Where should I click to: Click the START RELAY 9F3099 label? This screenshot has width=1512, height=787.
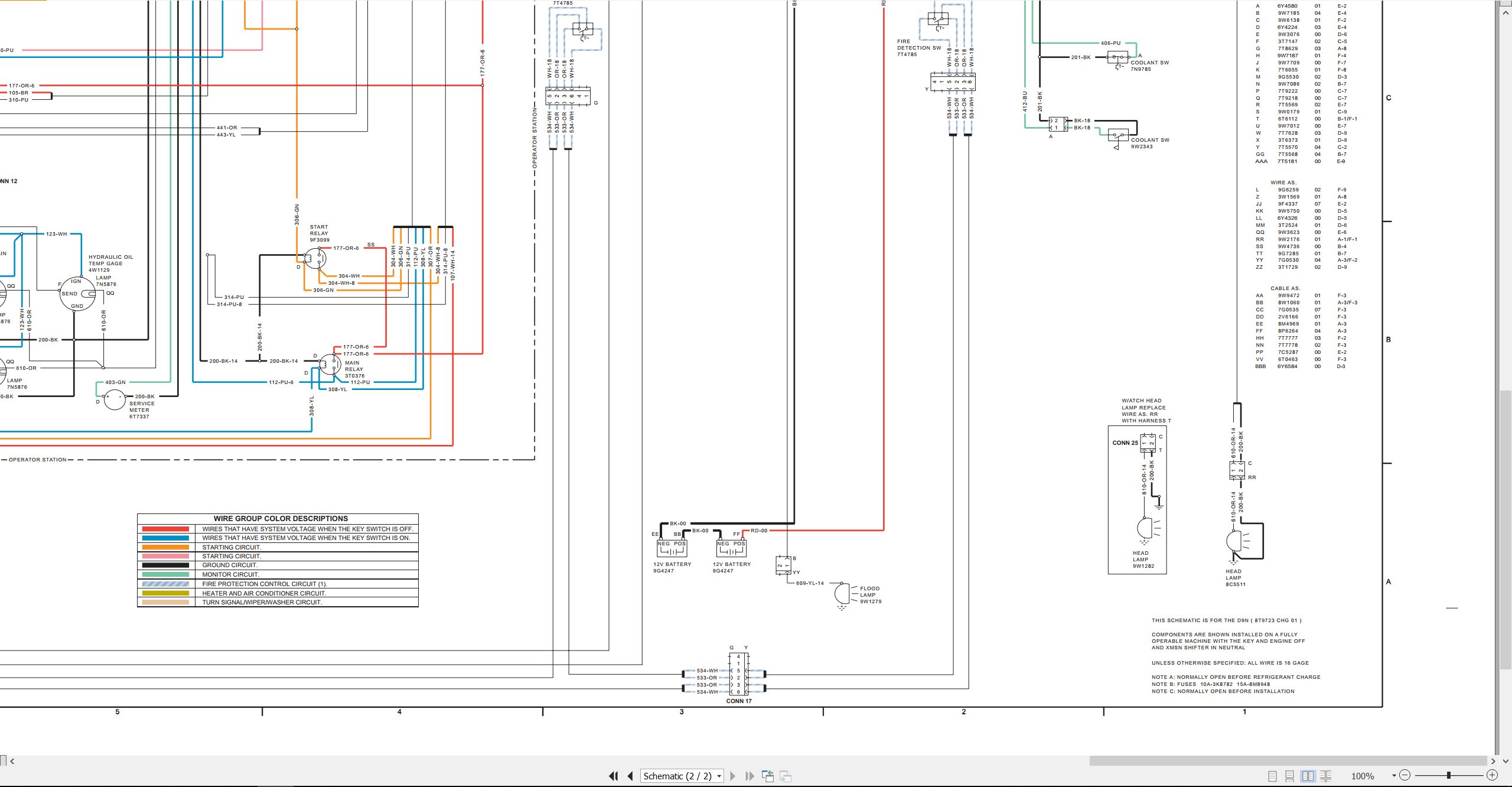coord(320,233)
